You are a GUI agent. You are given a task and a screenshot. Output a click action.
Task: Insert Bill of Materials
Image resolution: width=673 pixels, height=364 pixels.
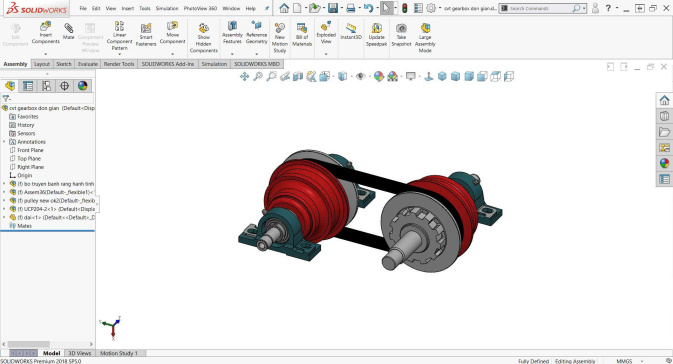pos(302,34)
